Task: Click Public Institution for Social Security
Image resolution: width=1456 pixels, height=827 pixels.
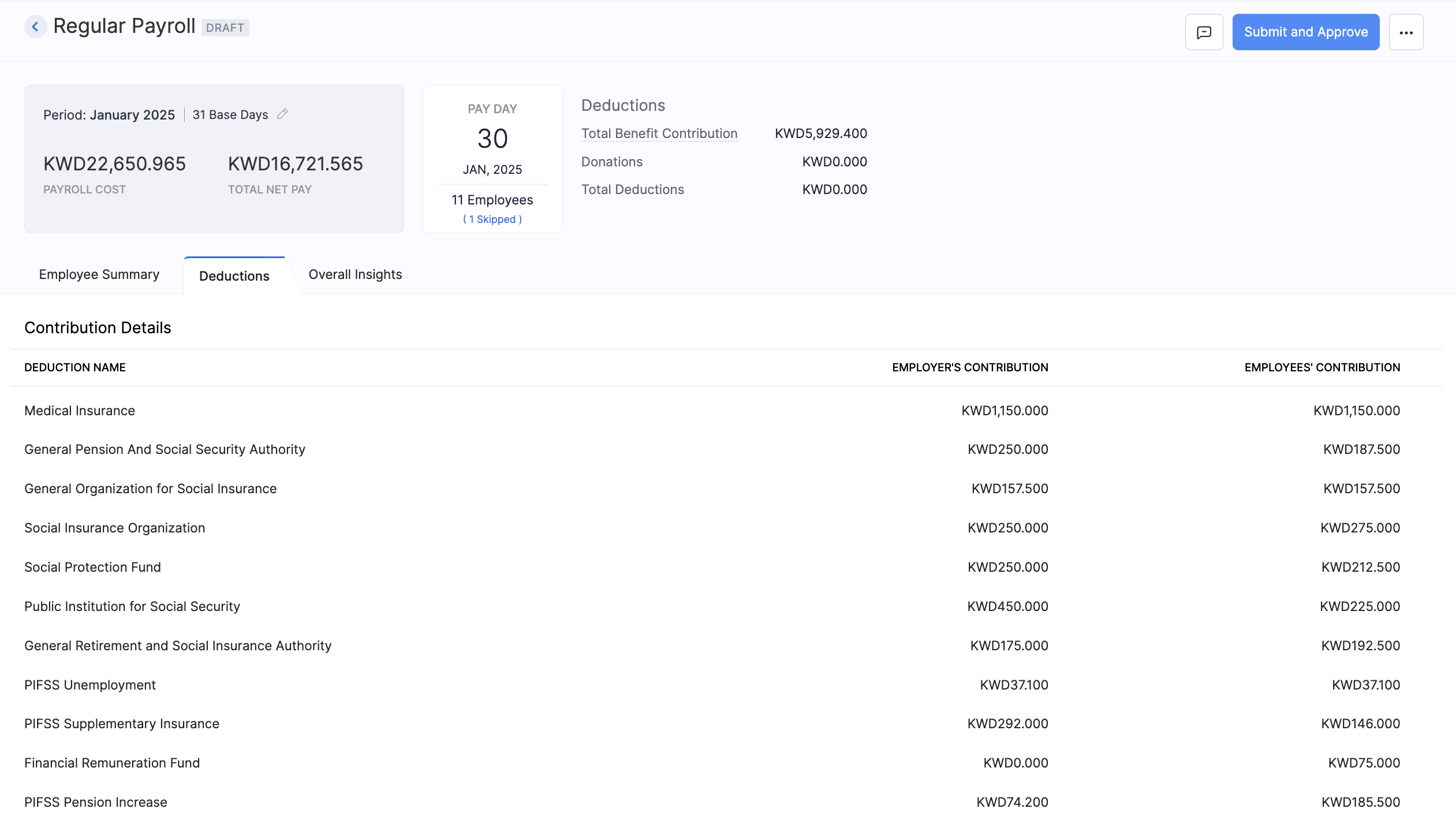Action: (132, 606)
